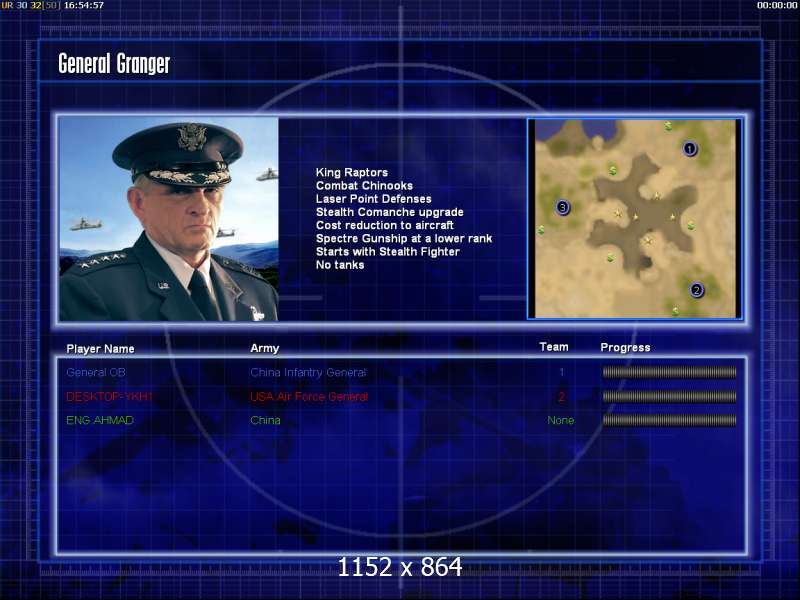The height and width of the screenshot is (600, 800).
Task: Click the Cost reduction to aircraft line
Action: click(x=385, y=226)
